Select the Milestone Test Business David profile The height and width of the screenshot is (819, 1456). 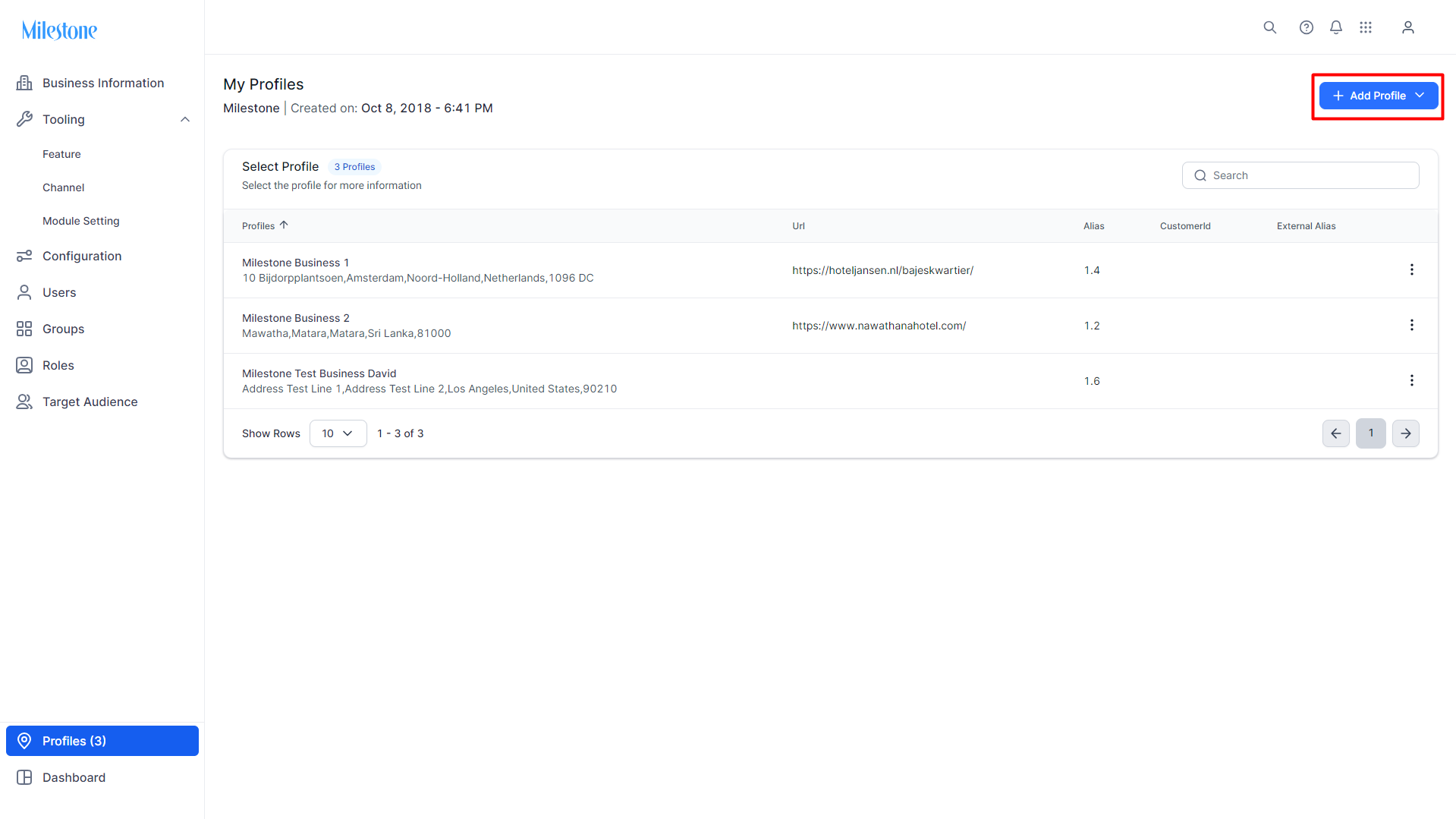319,373
